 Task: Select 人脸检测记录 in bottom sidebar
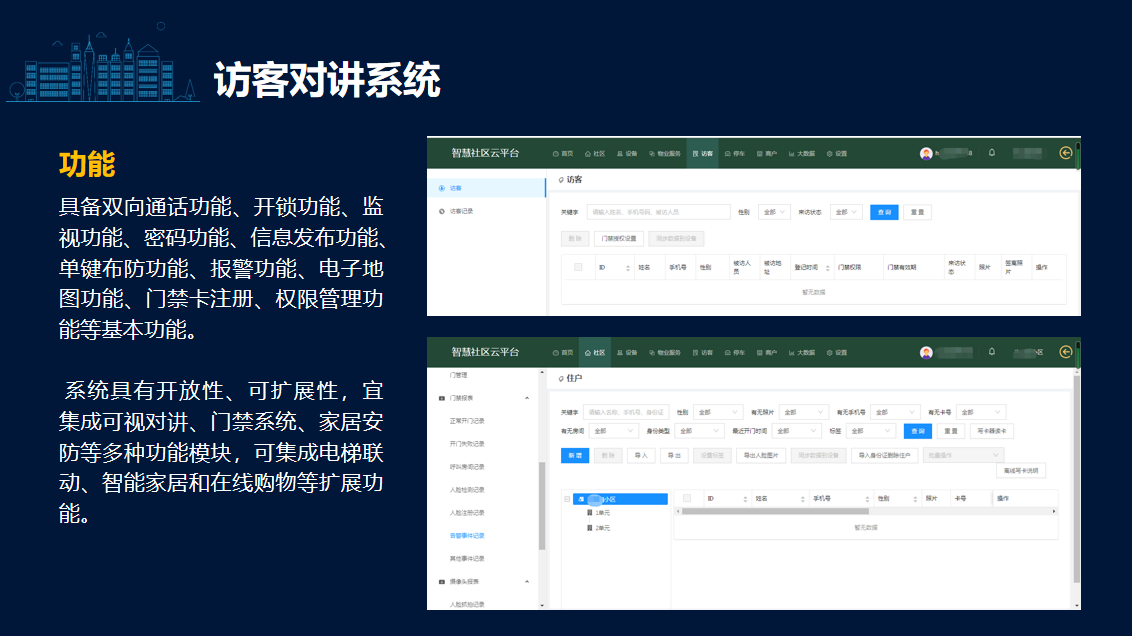(466, 490)
